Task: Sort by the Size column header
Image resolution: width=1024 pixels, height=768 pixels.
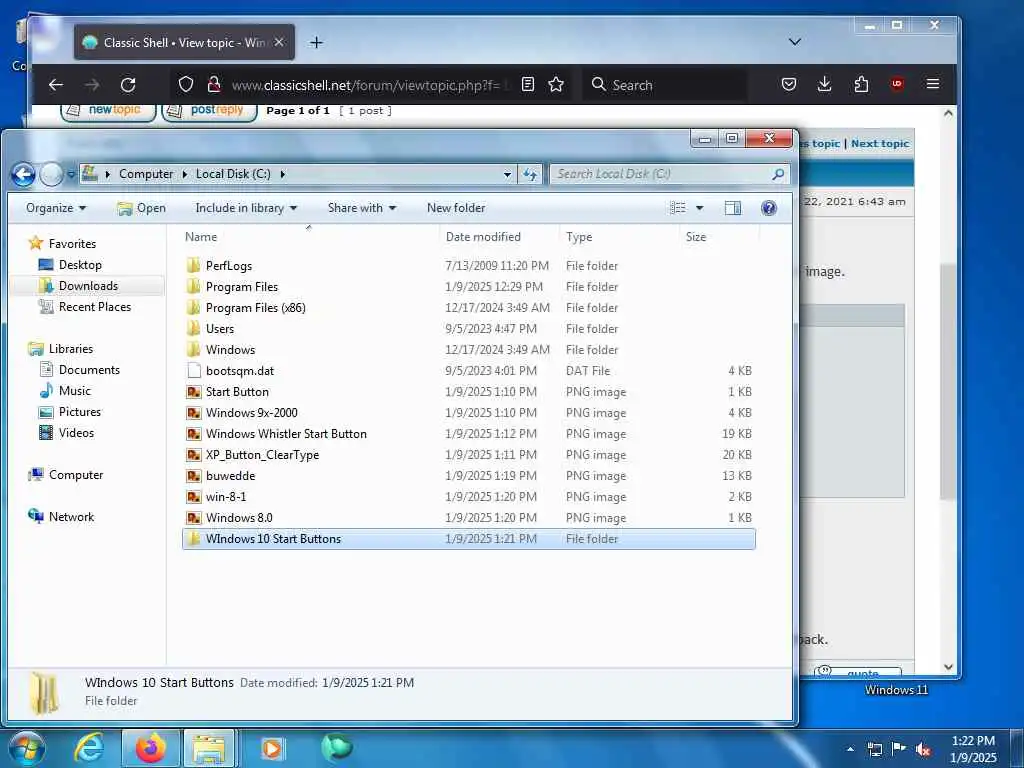Action: pyautogui.click(x=719, y=236)
